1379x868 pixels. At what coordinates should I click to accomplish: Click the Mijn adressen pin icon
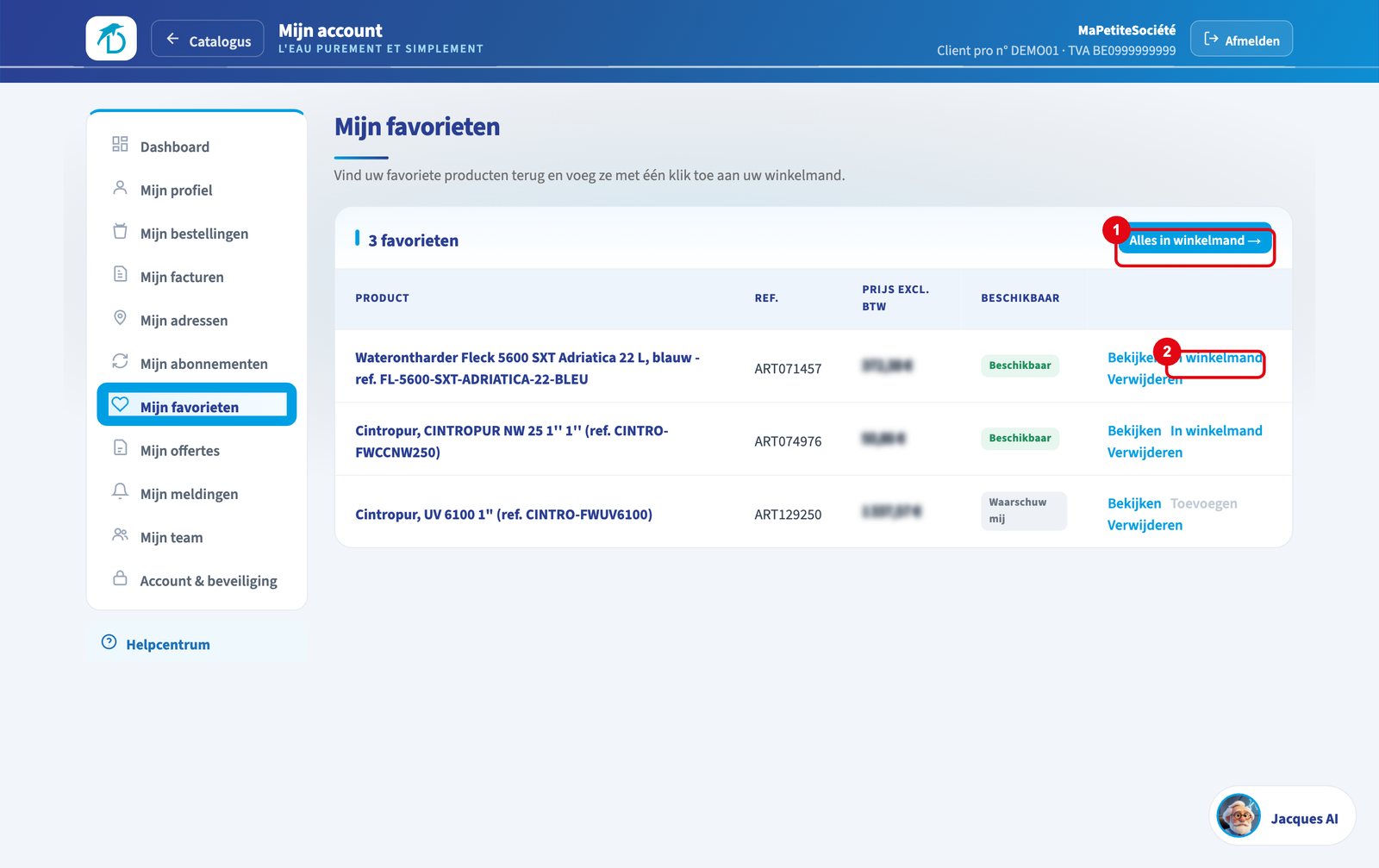click(x=120, y=318)
